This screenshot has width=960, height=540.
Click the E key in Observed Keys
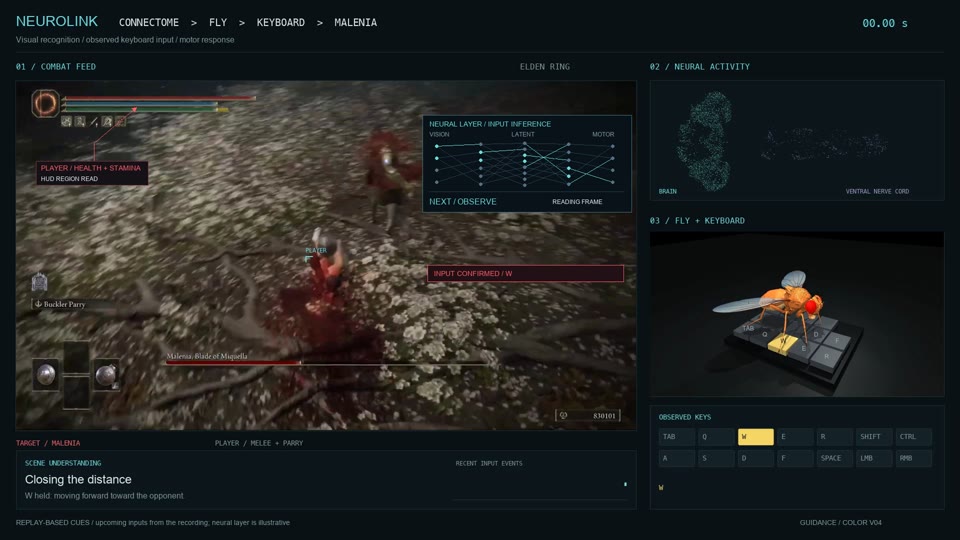coord(795,437)
